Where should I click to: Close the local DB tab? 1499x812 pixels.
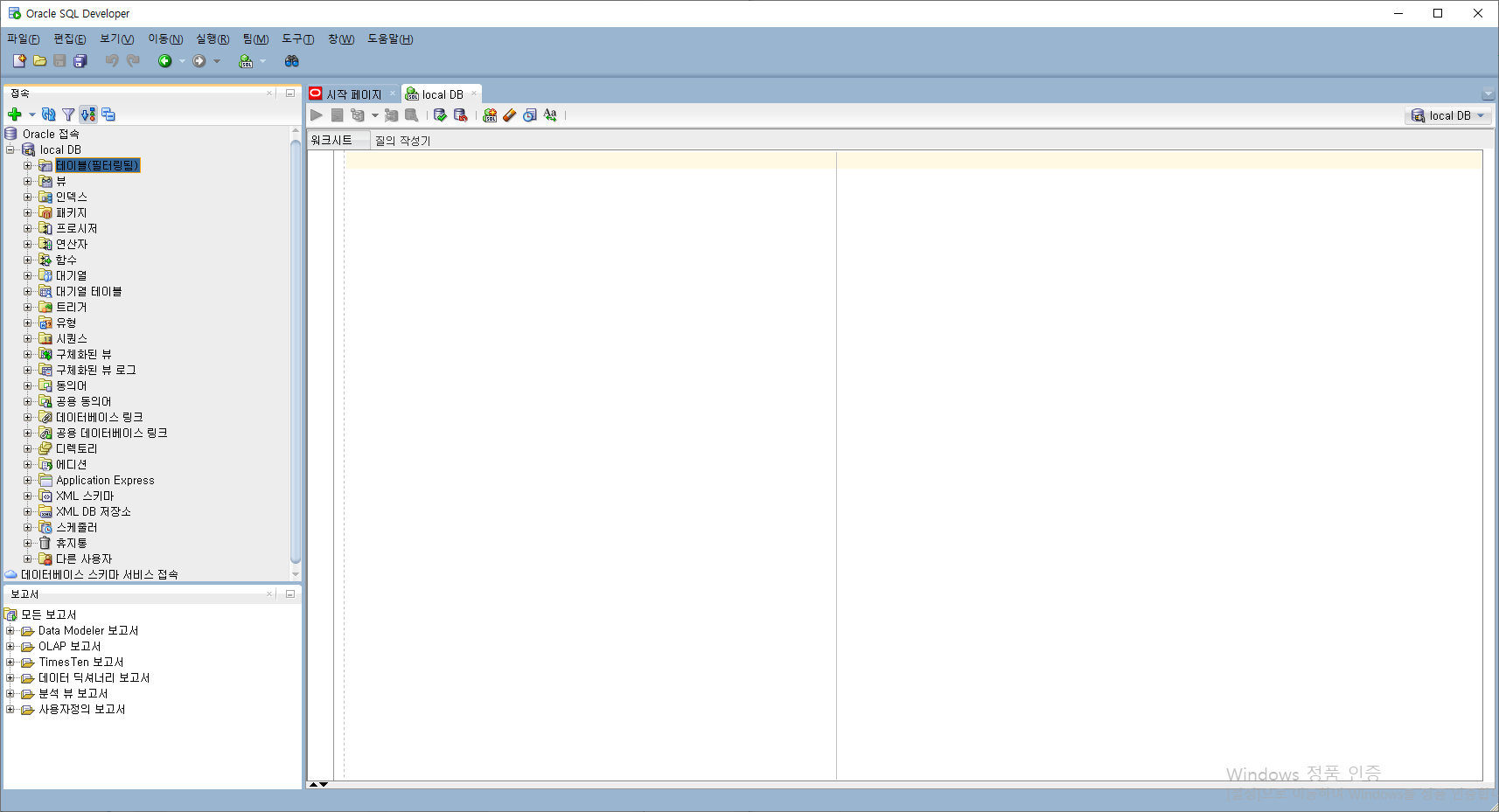click(474, 94)
